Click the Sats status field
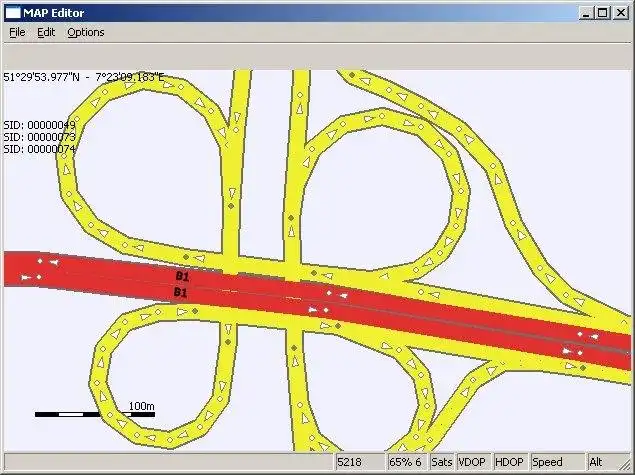The height and width of the screenshot is (475, 635). coord(442,462)
